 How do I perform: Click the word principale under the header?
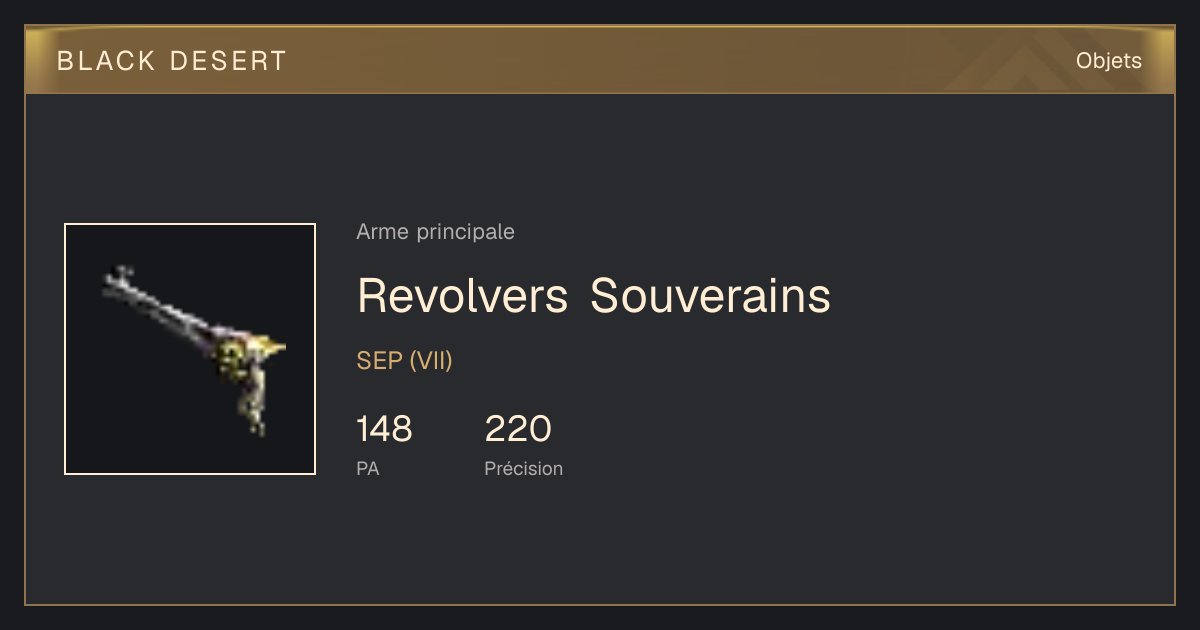(x=465, y=233)
